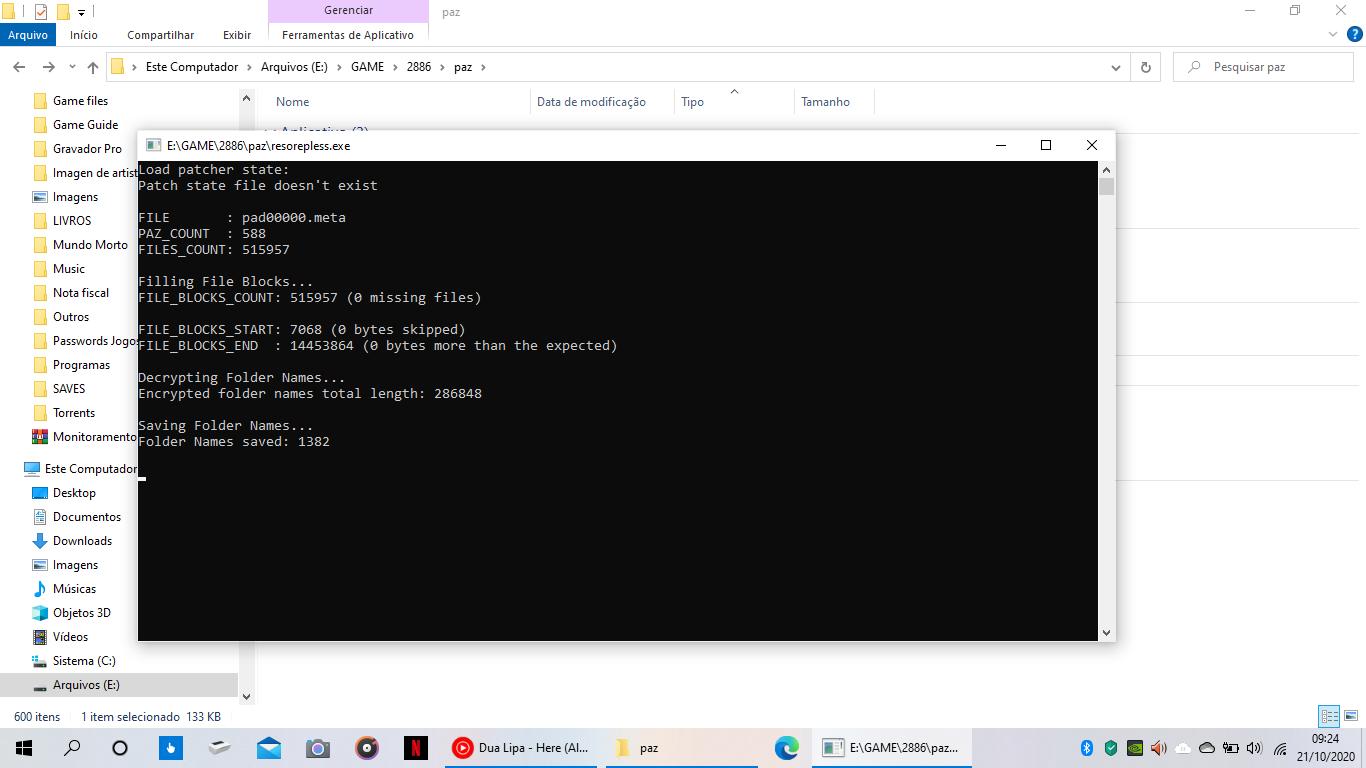Open Netflix from the taskbar
Screen dimensions: 1366x768
(x=416, y=748)
